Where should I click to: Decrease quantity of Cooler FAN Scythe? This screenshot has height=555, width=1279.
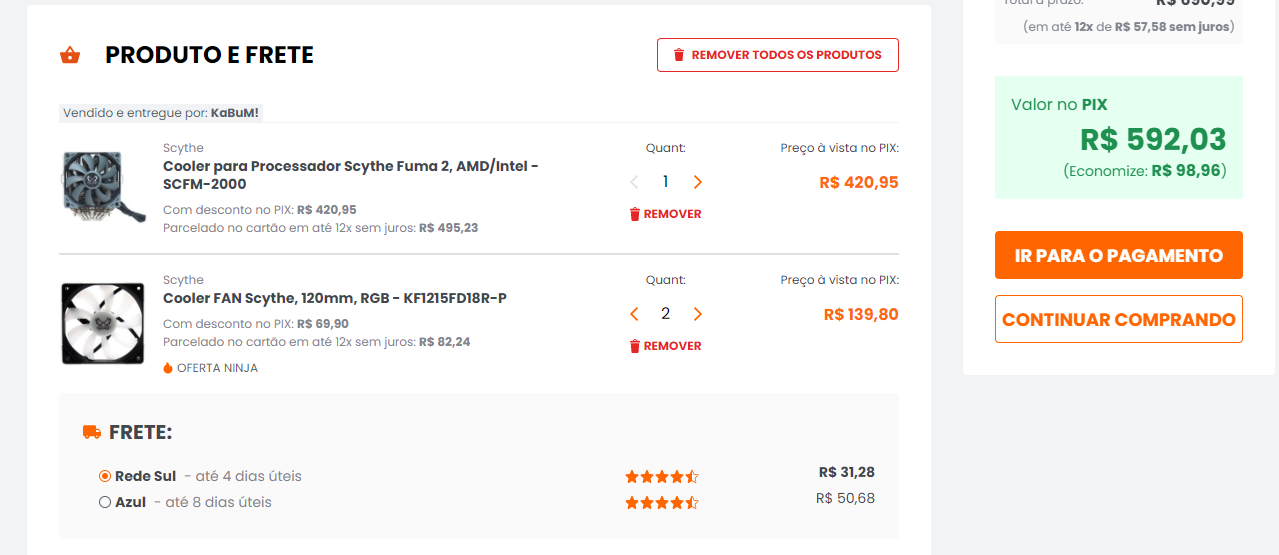click(x=634, y=314)
